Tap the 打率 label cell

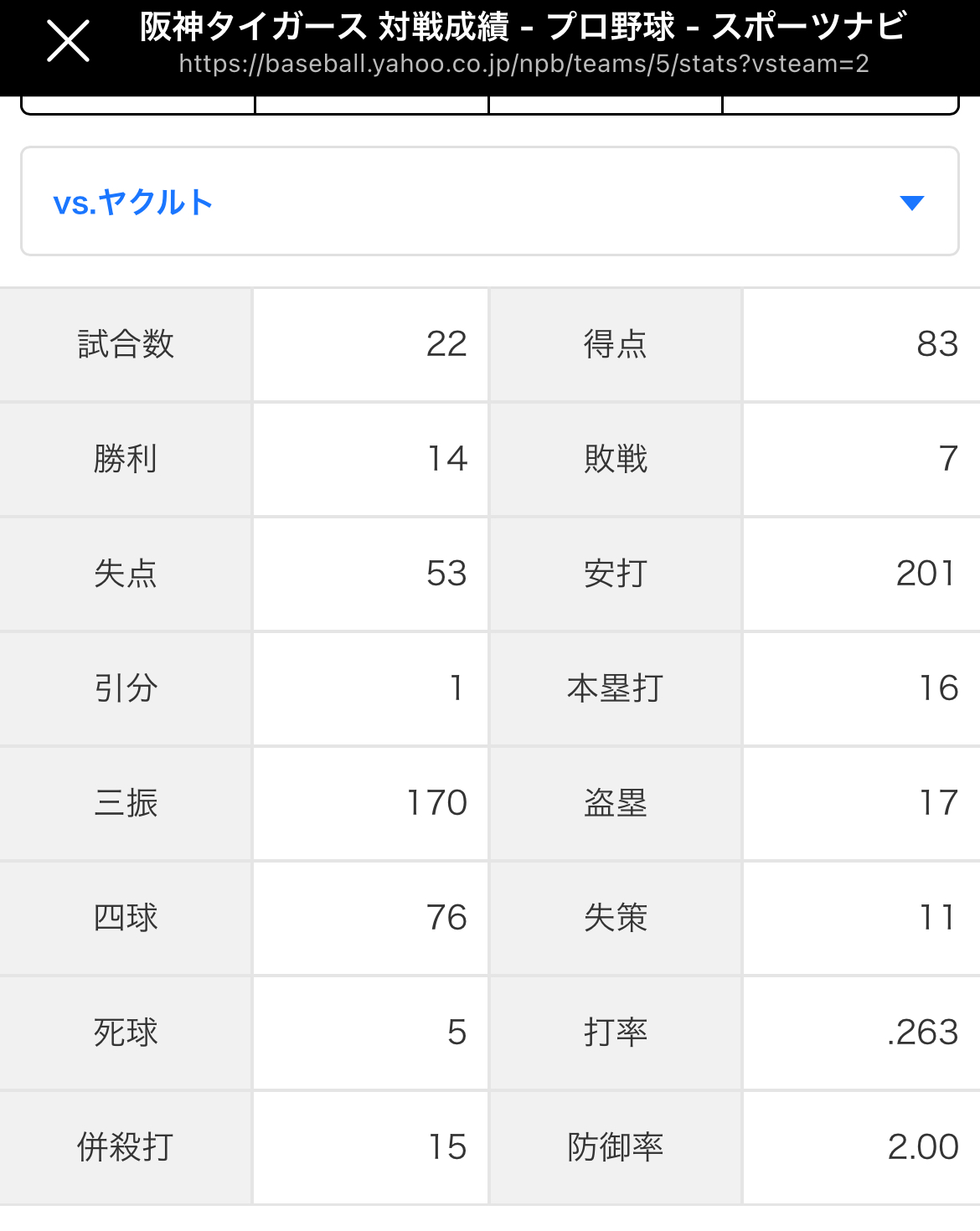[616, 1033]
